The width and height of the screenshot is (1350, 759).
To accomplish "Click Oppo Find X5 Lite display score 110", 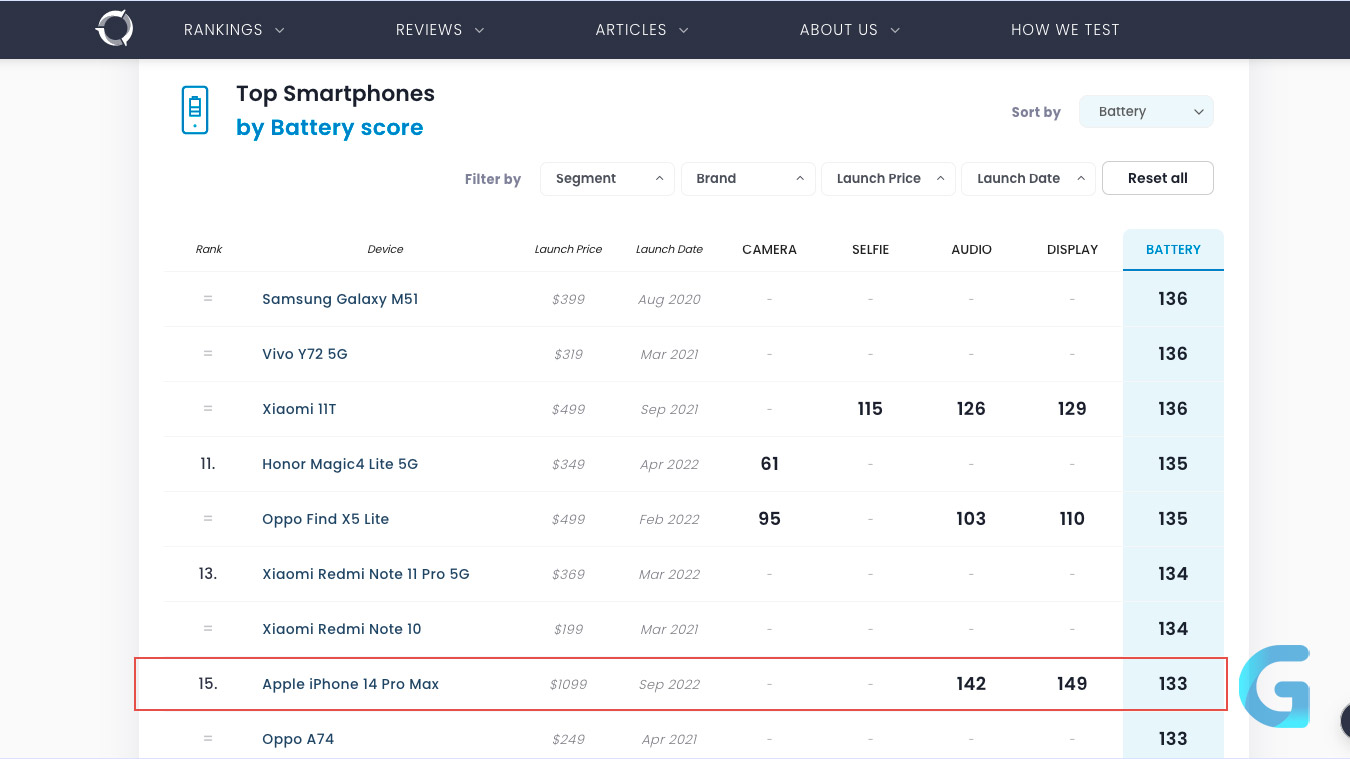I will pyautogui.click(x=1072, y=519).
